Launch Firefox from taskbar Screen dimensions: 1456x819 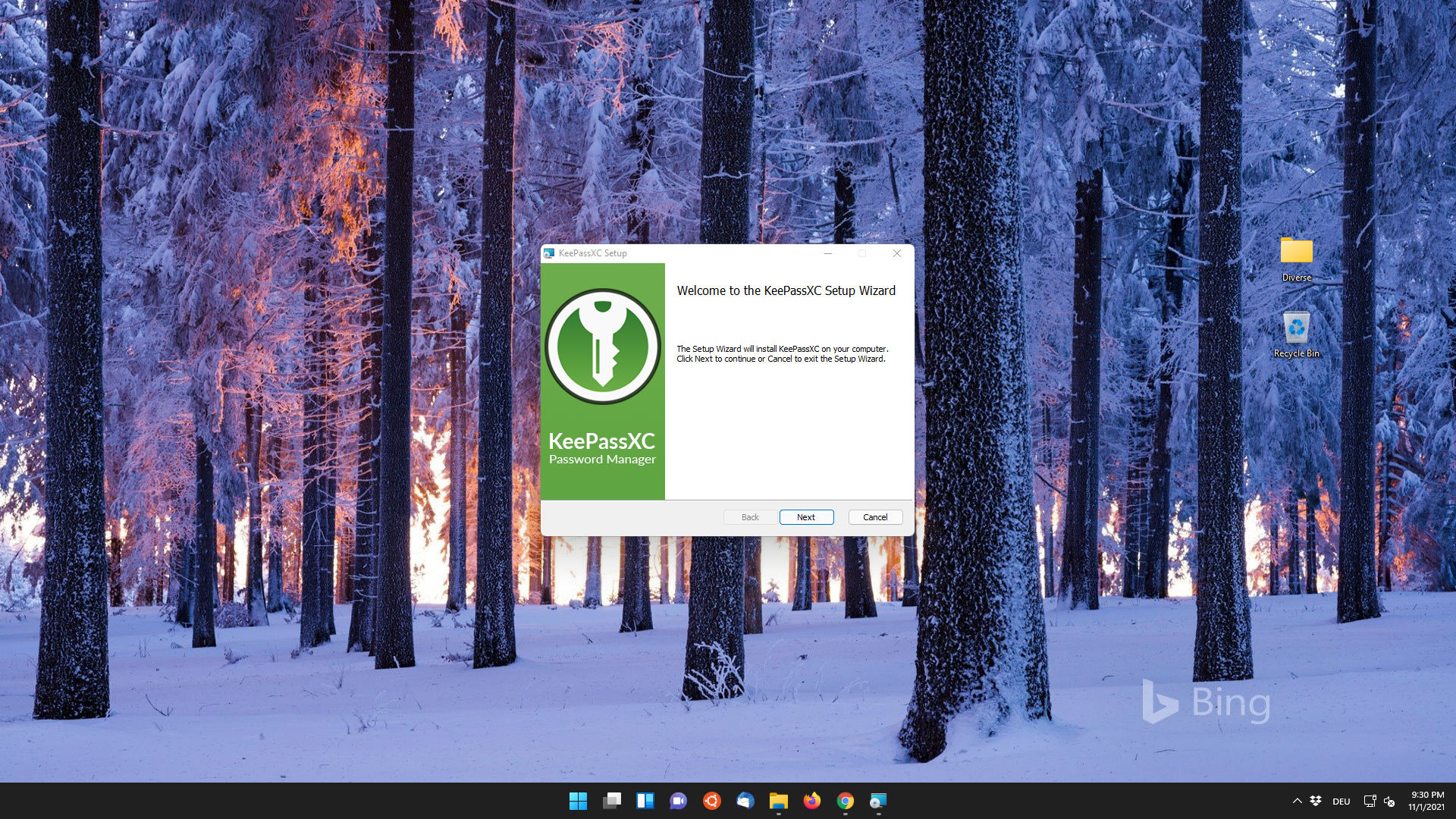812,801
